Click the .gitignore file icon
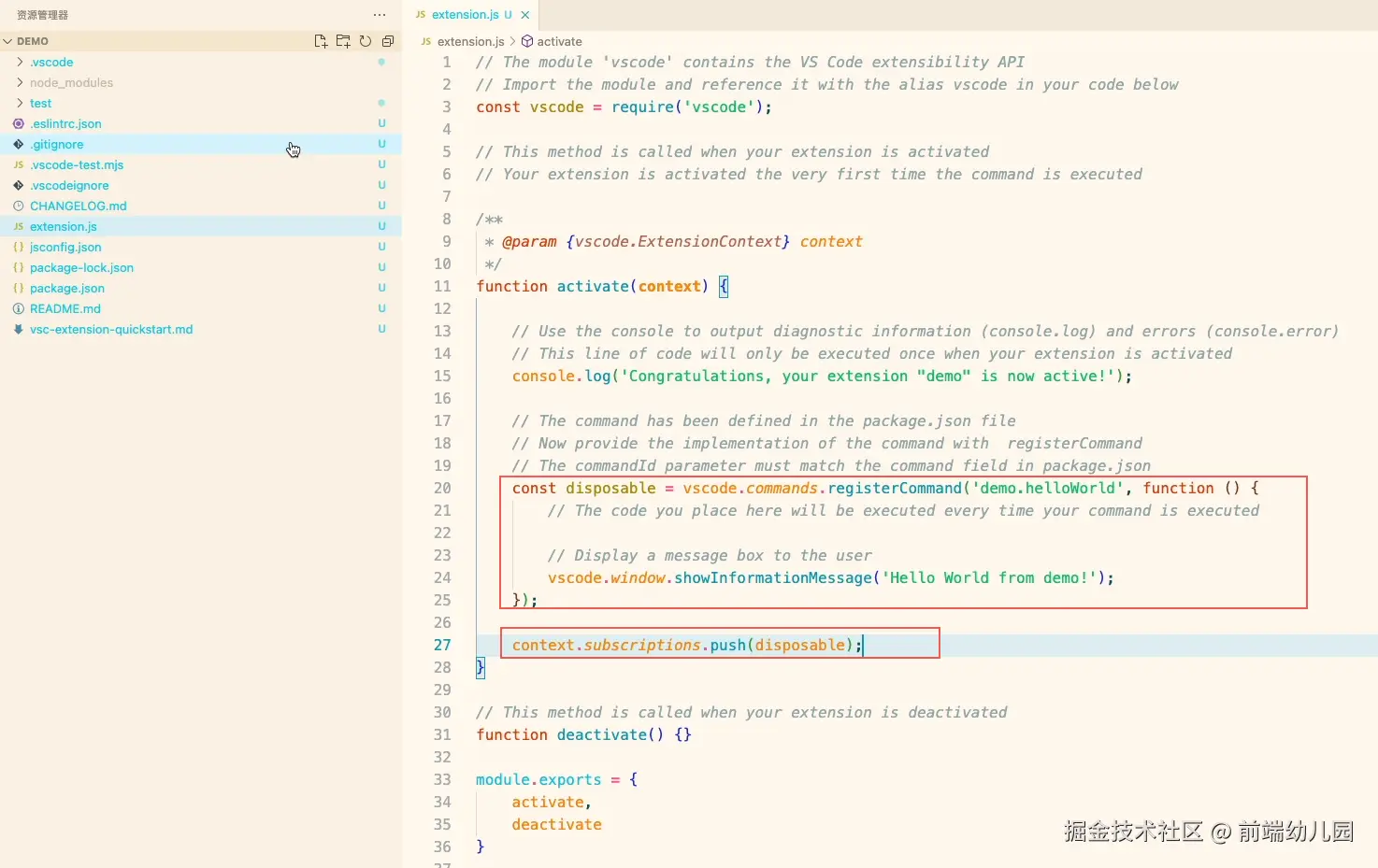The image size is (1378, 868). 19,144
